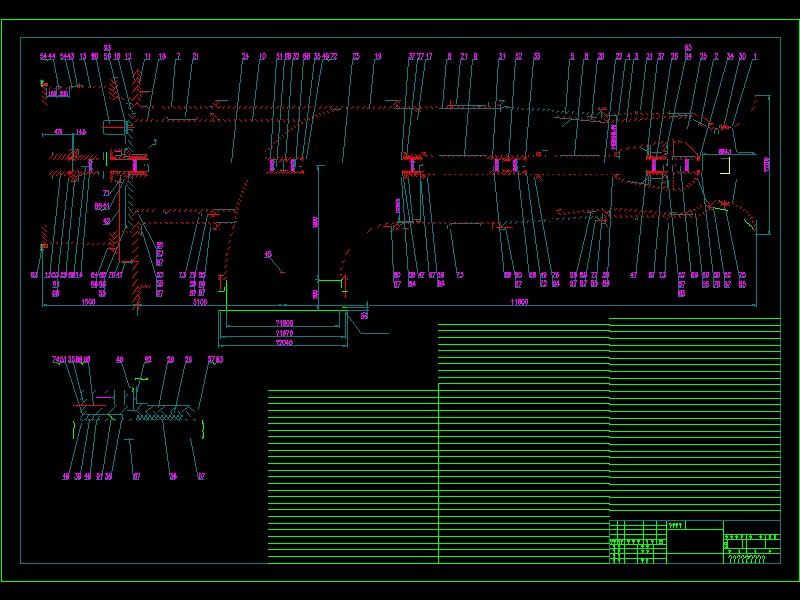The width and height of the screenshot is (800, 600).
Task: Select part callout number 33
Action: pos(536,56)
